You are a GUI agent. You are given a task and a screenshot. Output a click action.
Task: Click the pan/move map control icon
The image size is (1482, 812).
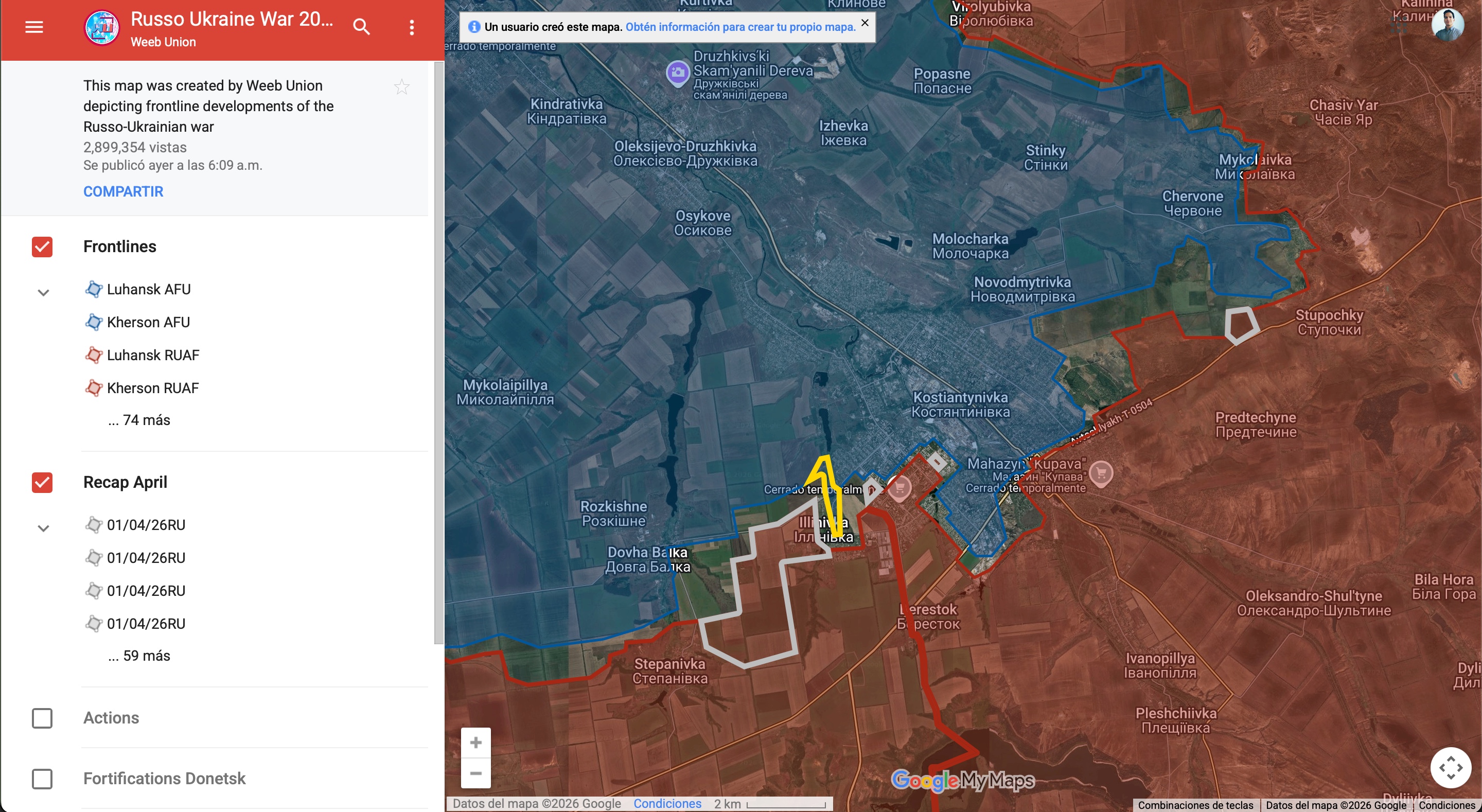coord(1451,767)
